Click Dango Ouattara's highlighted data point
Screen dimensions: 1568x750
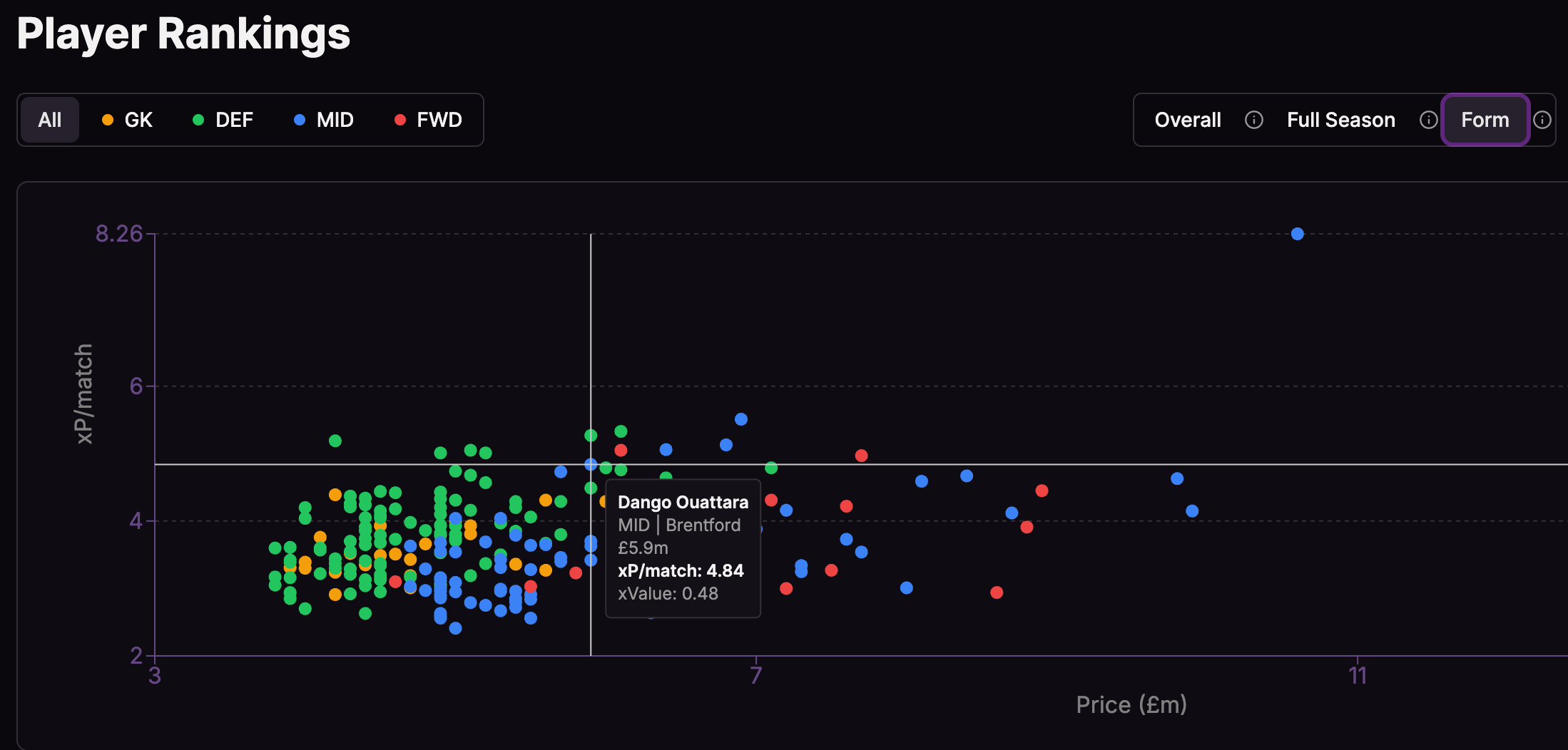click(x=591, y=463)
